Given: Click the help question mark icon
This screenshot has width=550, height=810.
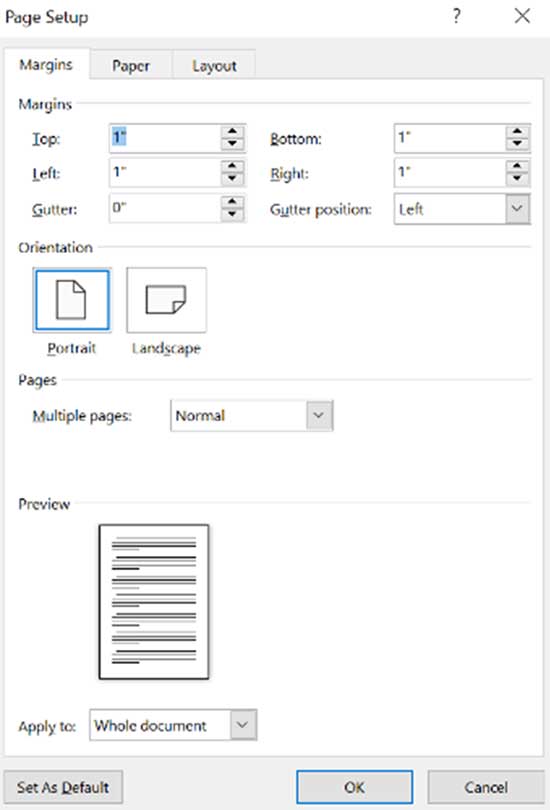Looking at the screenshot, I should pos(457,16).
